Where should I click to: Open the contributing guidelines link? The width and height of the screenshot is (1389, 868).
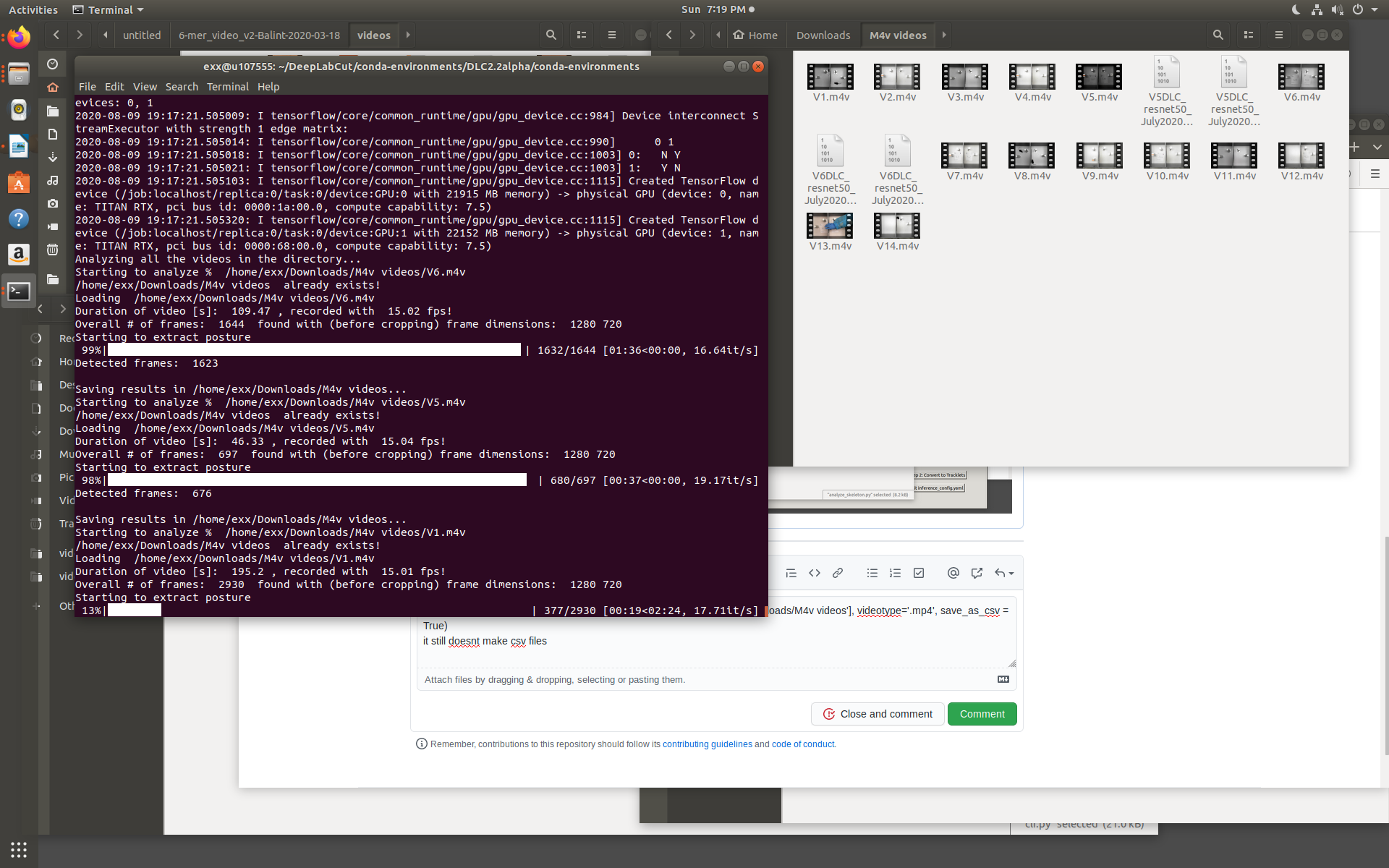(x=707, y=744)
